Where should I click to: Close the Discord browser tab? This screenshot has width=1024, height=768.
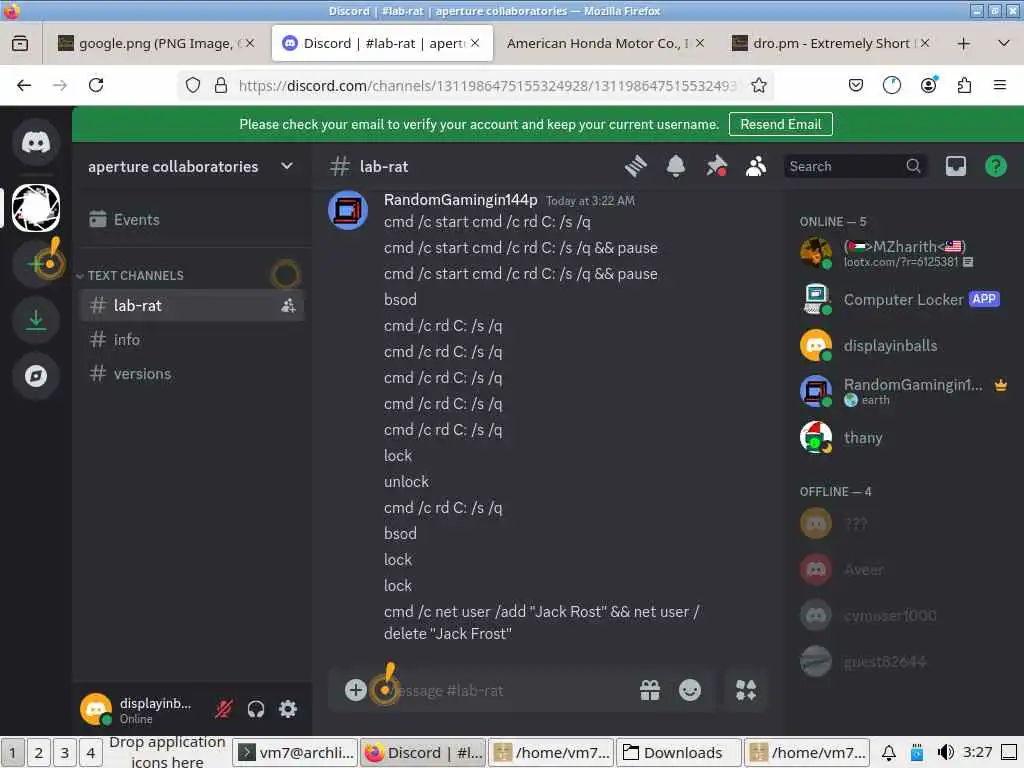pyautogui.click(x=475, y=43)
